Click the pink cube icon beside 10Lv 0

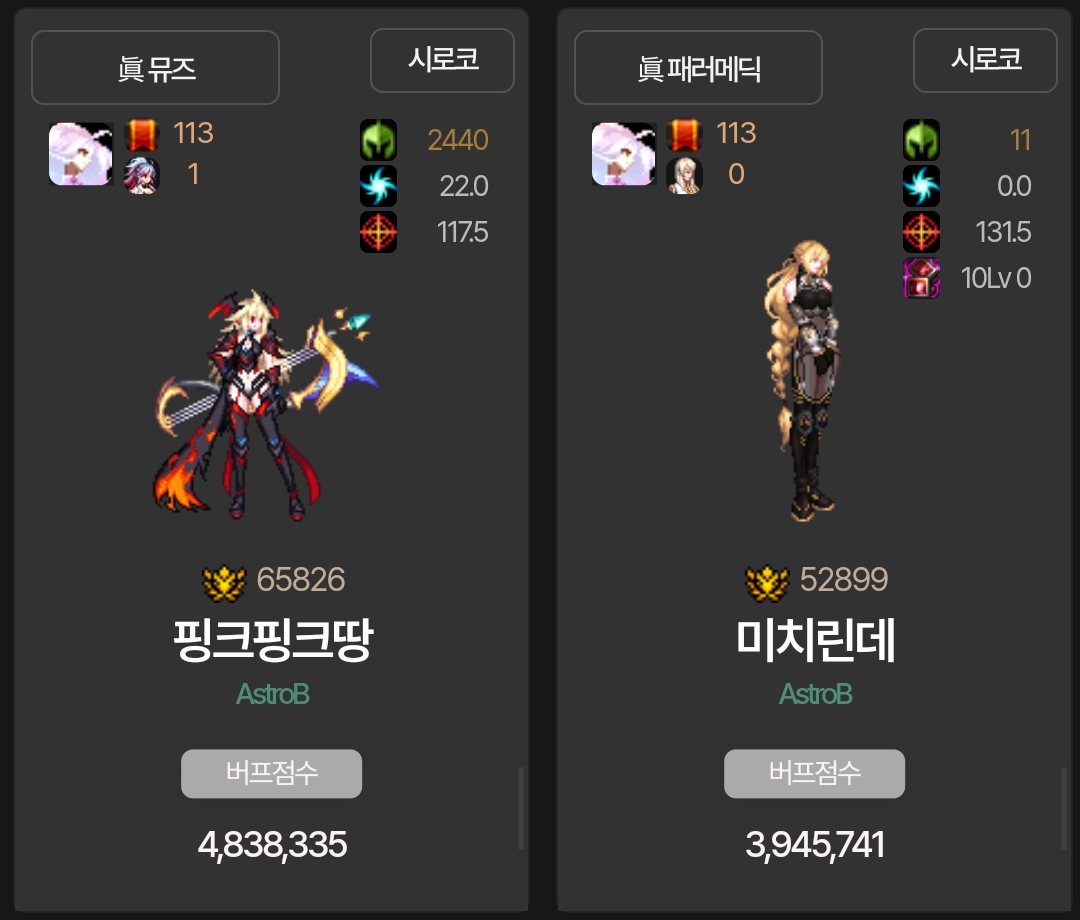coord(922,278)
